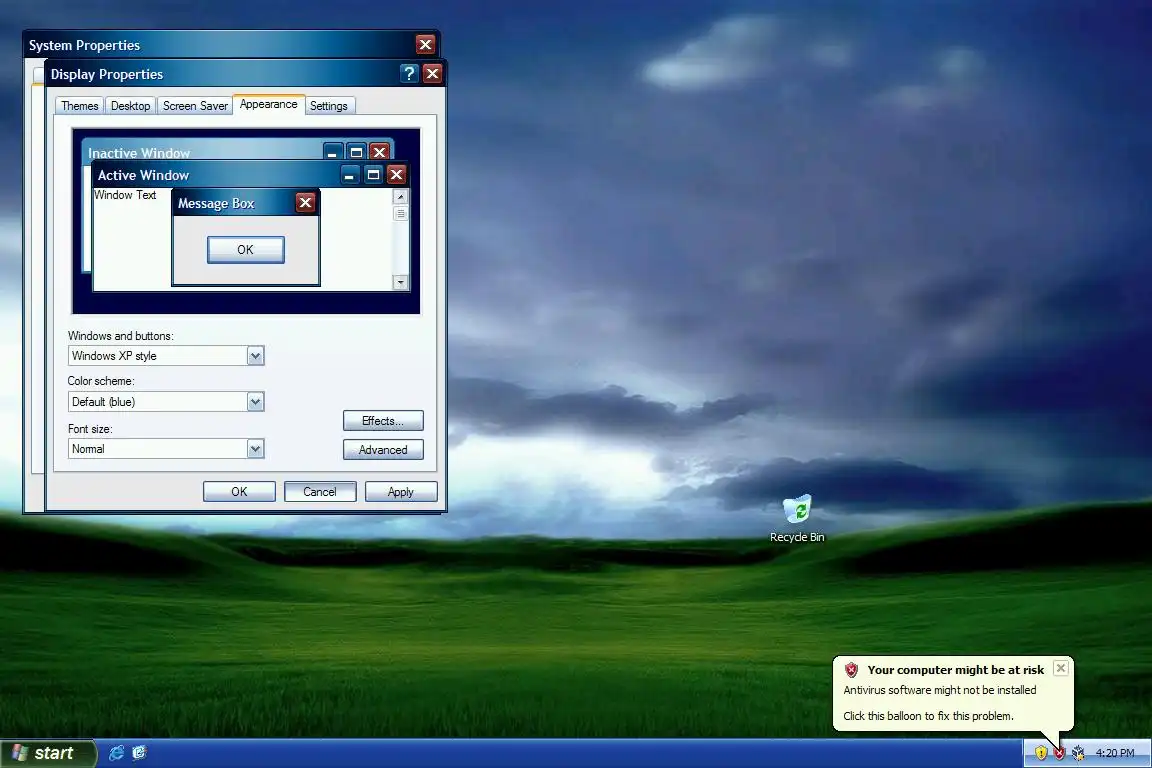Click the tray icon next to the clock
The width and height of the screenshot is (1152, 768).
1078,753
